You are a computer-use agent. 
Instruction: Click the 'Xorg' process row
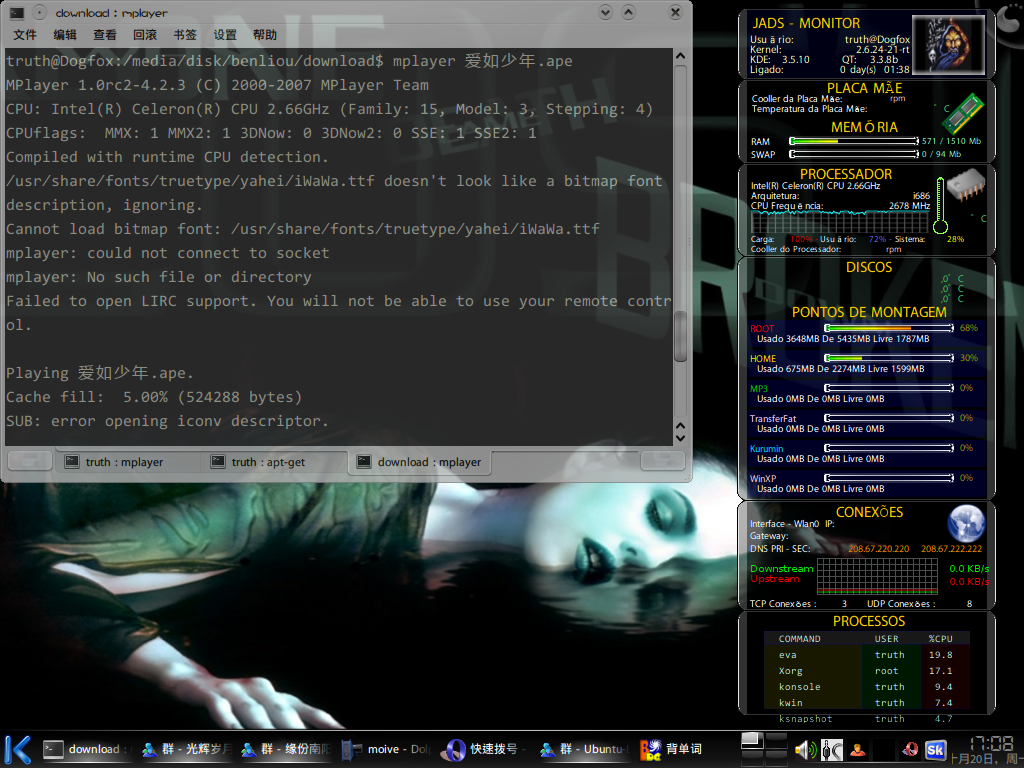[x=867, y=671]
